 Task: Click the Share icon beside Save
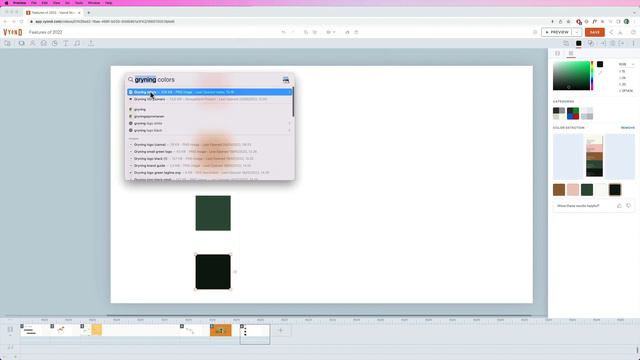(611, 32)
